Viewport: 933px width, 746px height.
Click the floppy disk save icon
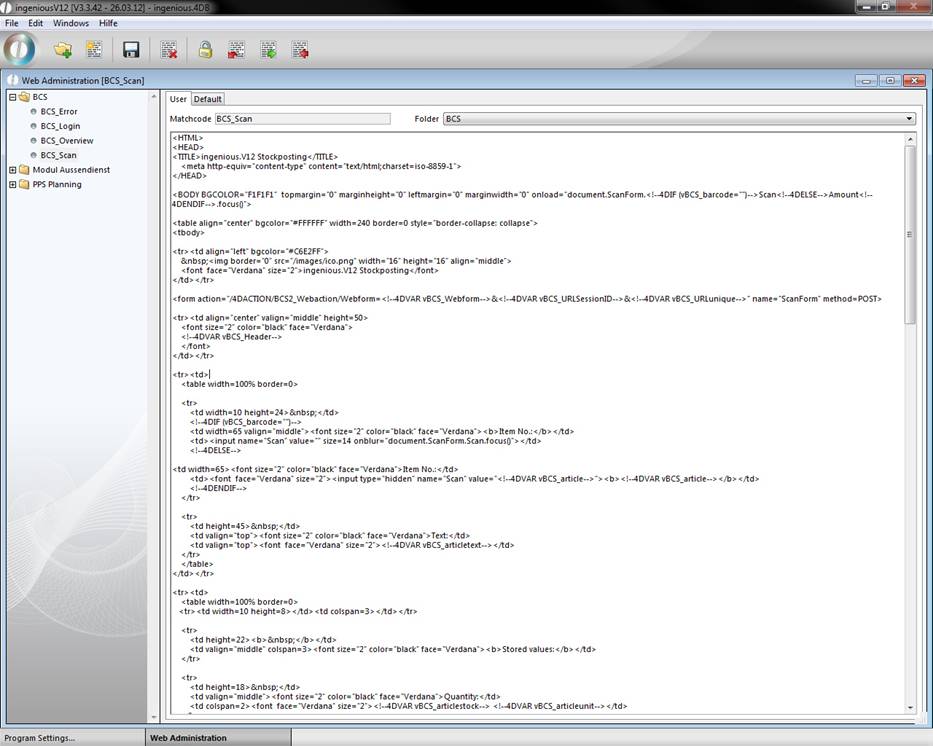click(x=131, y=49)
